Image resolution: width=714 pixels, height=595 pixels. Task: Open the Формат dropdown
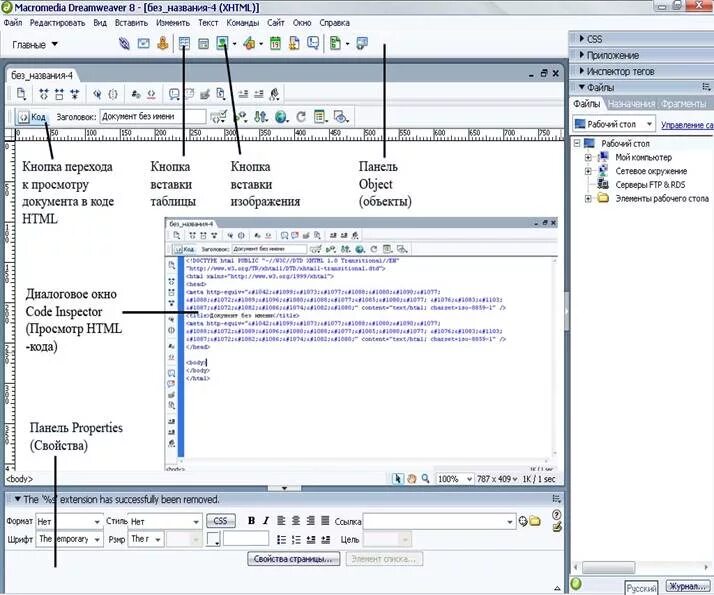(x=69, y=522)
